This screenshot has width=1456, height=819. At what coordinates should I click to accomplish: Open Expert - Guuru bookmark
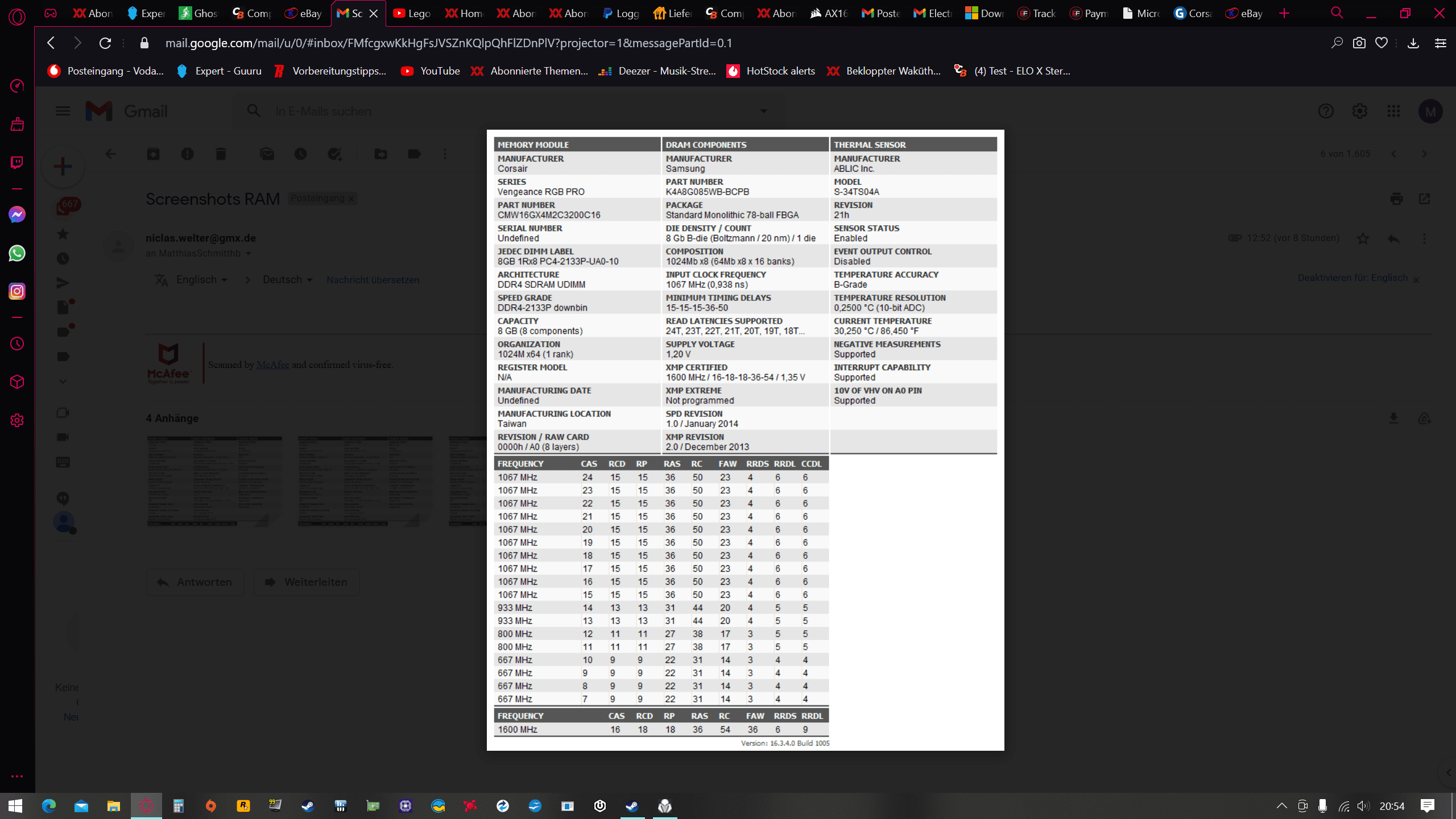[219, 71]
